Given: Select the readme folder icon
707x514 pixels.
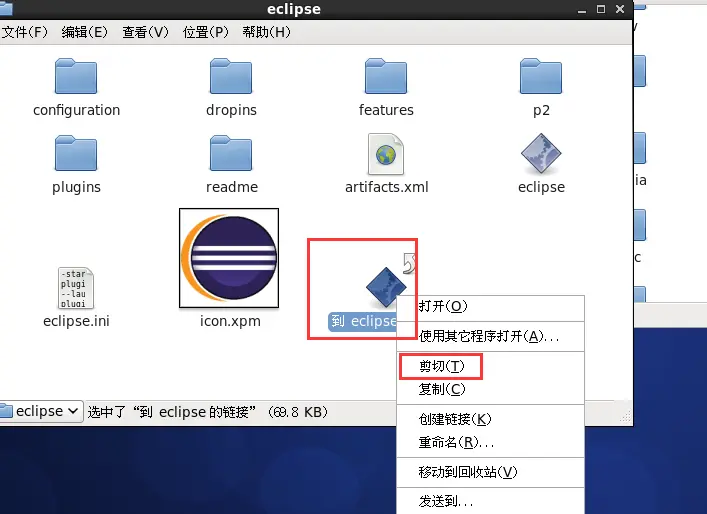Looking at the screenshot, I should coord(231,153).
